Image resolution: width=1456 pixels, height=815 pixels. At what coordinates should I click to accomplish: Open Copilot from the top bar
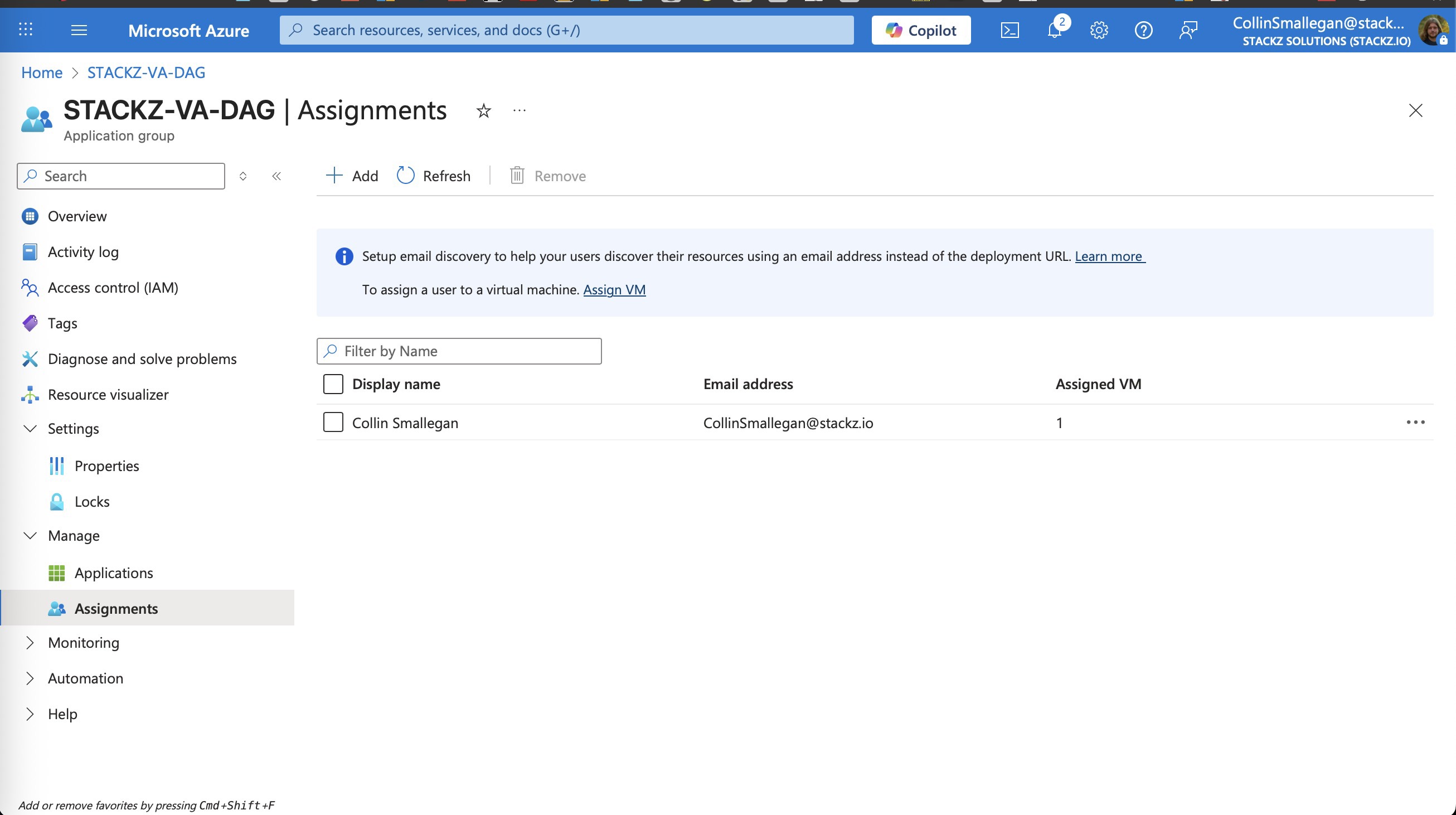(x=920, y=30)
